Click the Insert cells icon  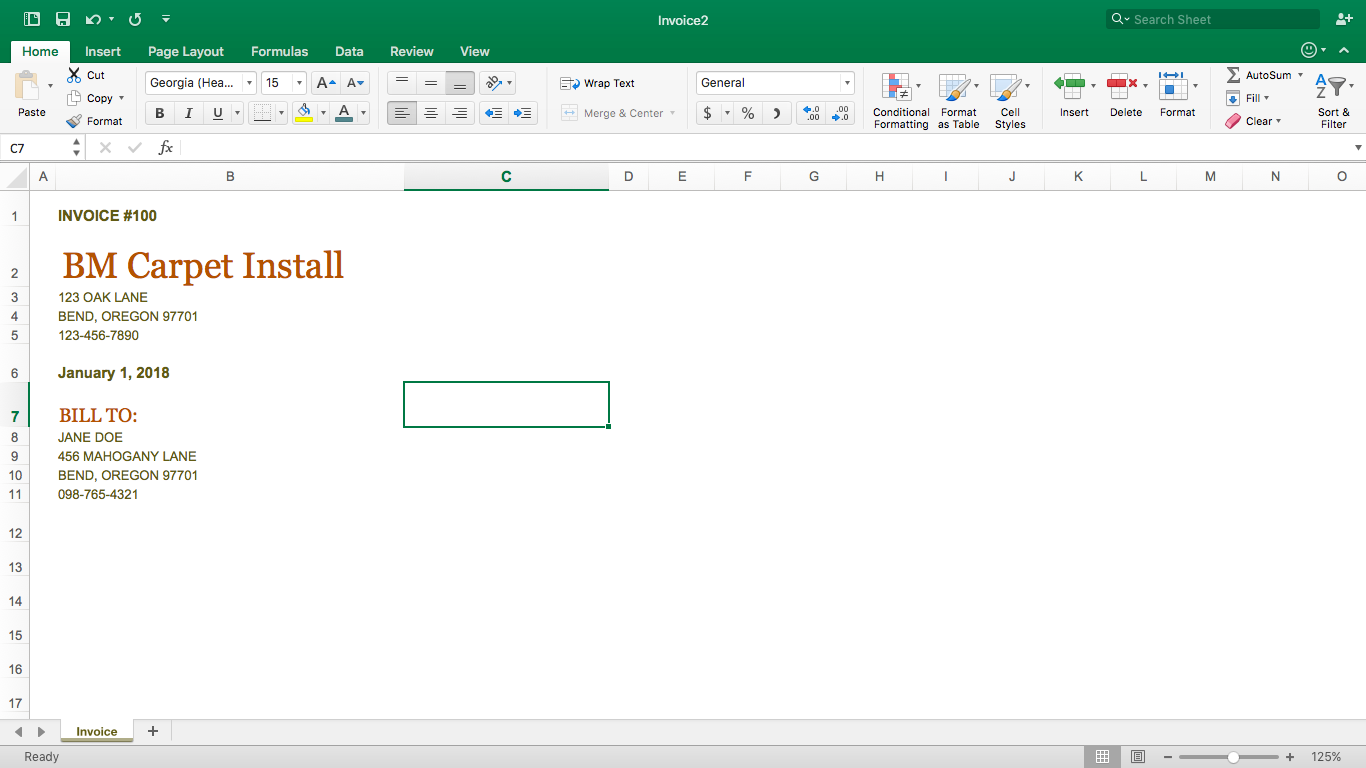(1070, 85)
